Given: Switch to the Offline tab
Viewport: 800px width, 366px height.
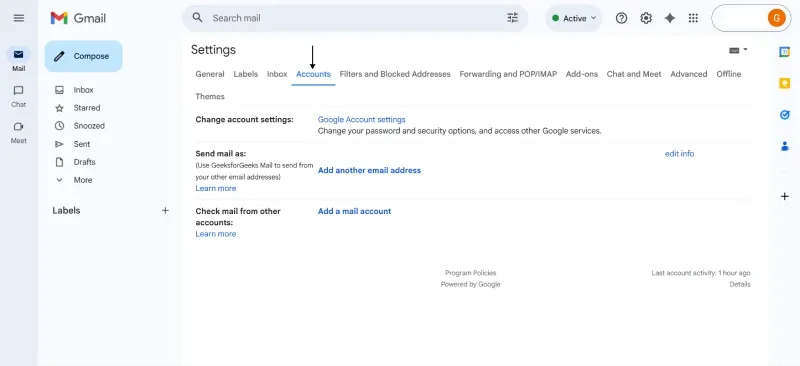Looking at the screenshot, I should [729, 74].
